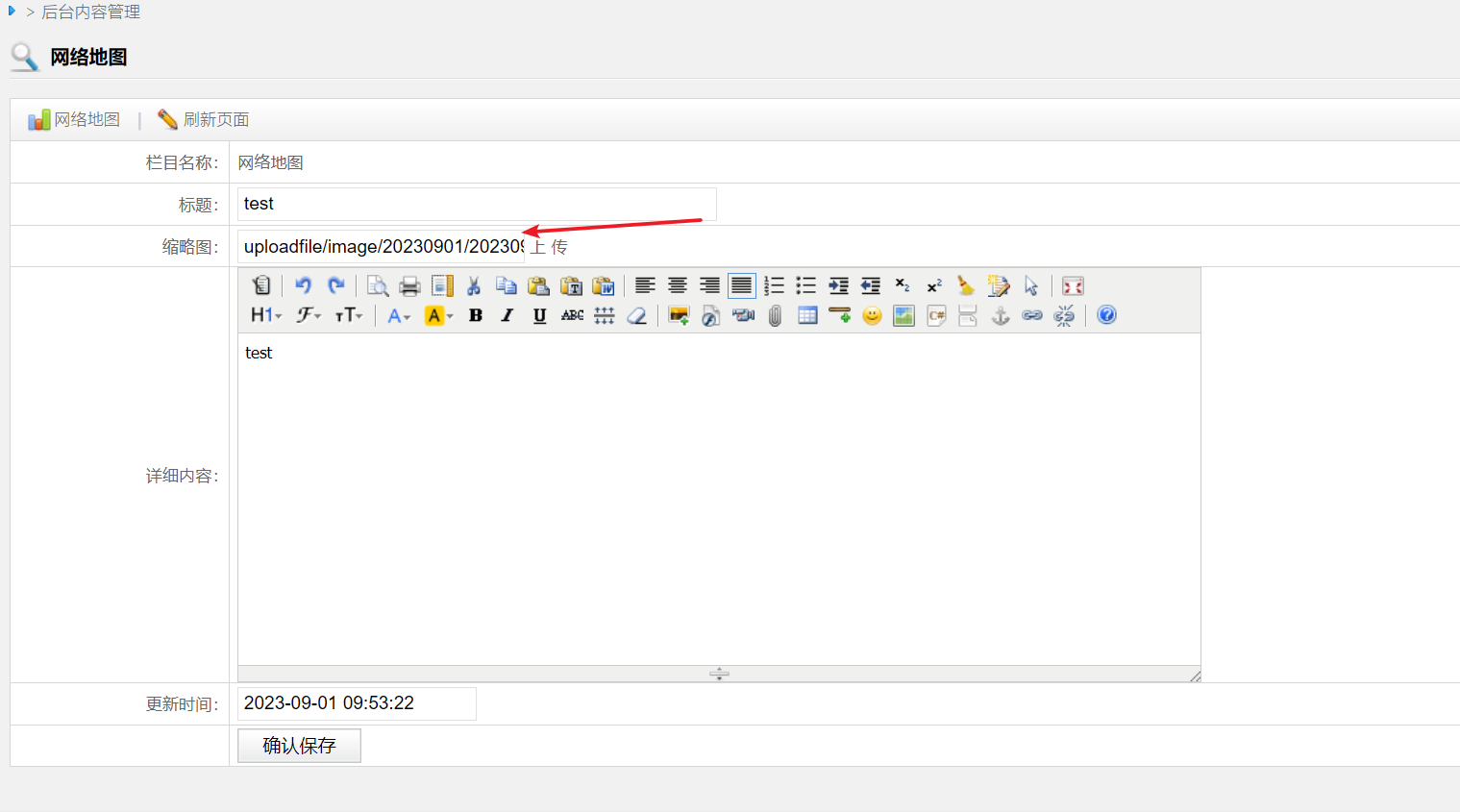Toggle bold formatting
This screenshot has width=1460, height=812.
[476, 315]
